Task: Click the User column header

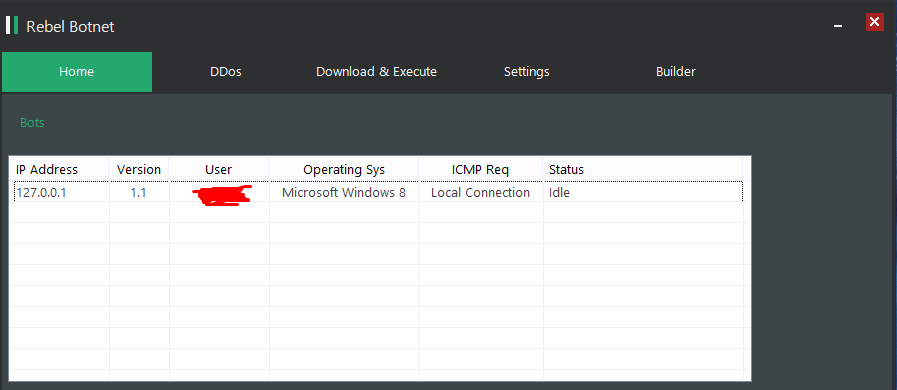Action: click(219, 169)
